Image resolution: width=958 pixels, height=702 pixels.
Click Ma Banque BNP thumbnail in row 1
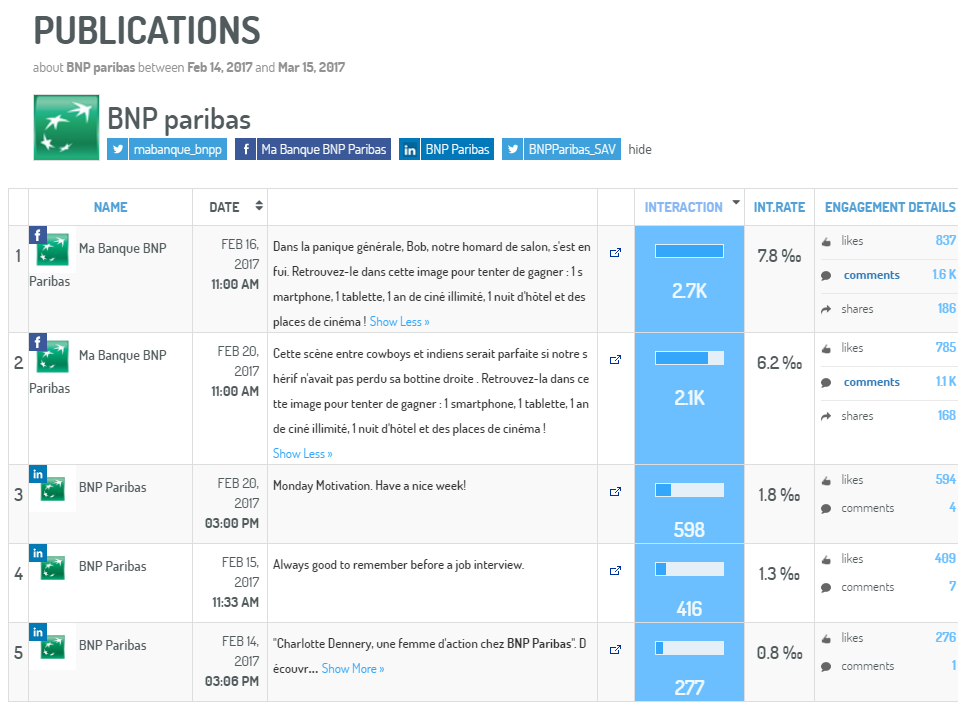52,250
